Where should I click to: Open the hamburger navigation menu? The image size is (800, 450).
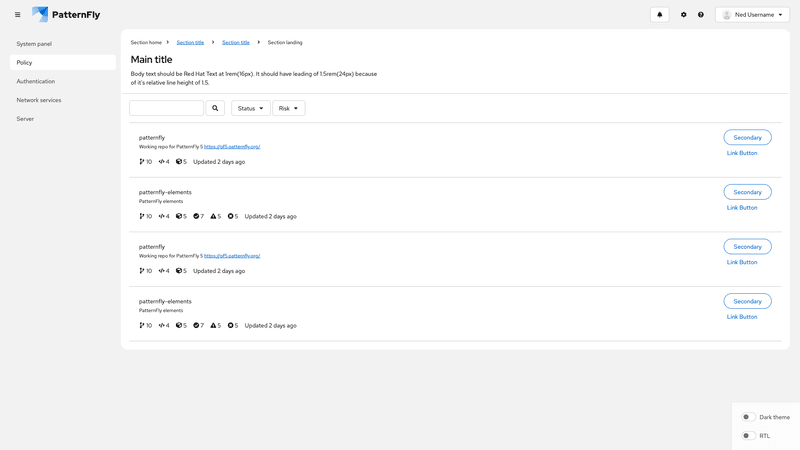17,15
